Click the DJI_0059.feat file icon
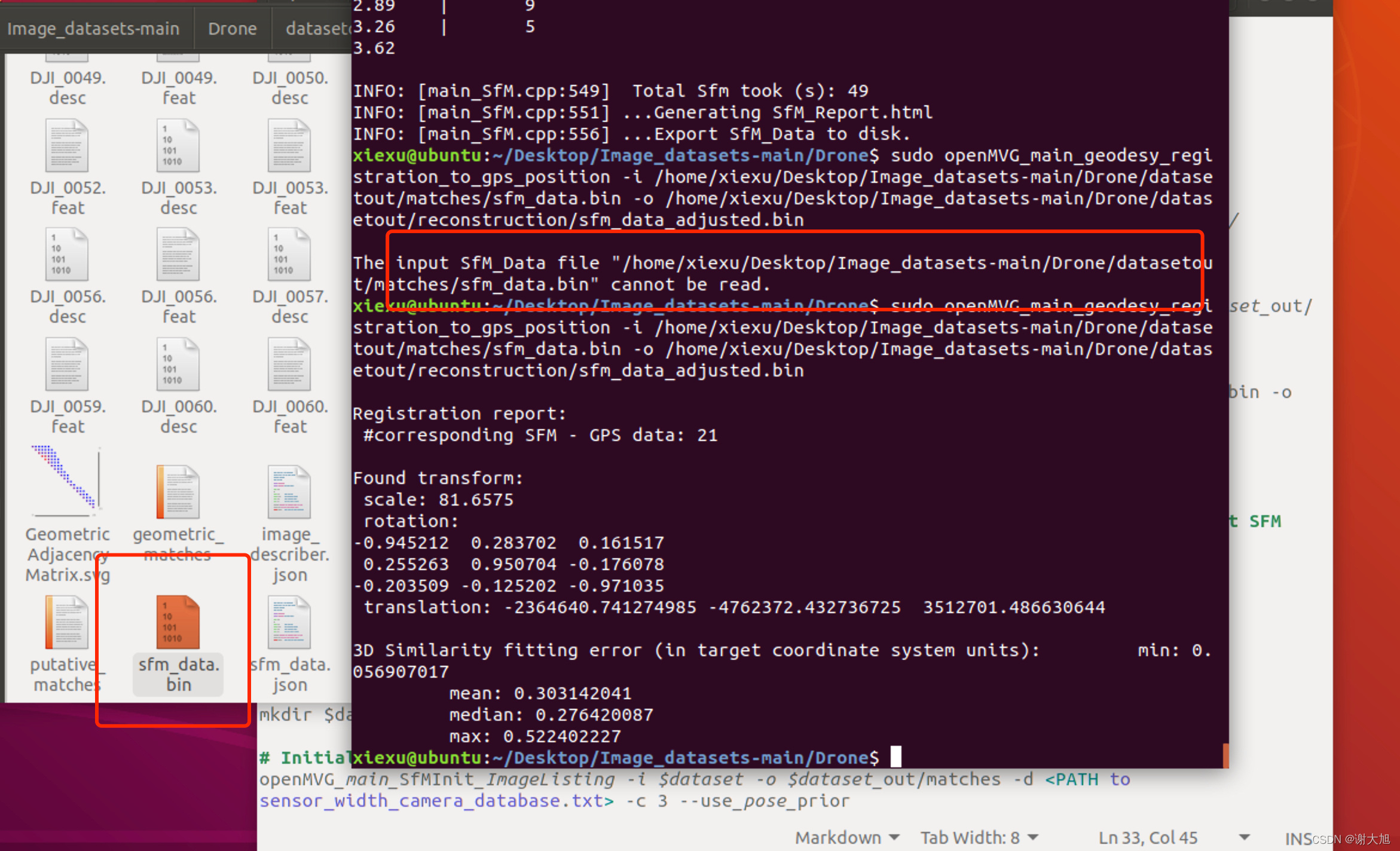 point(67,365)
